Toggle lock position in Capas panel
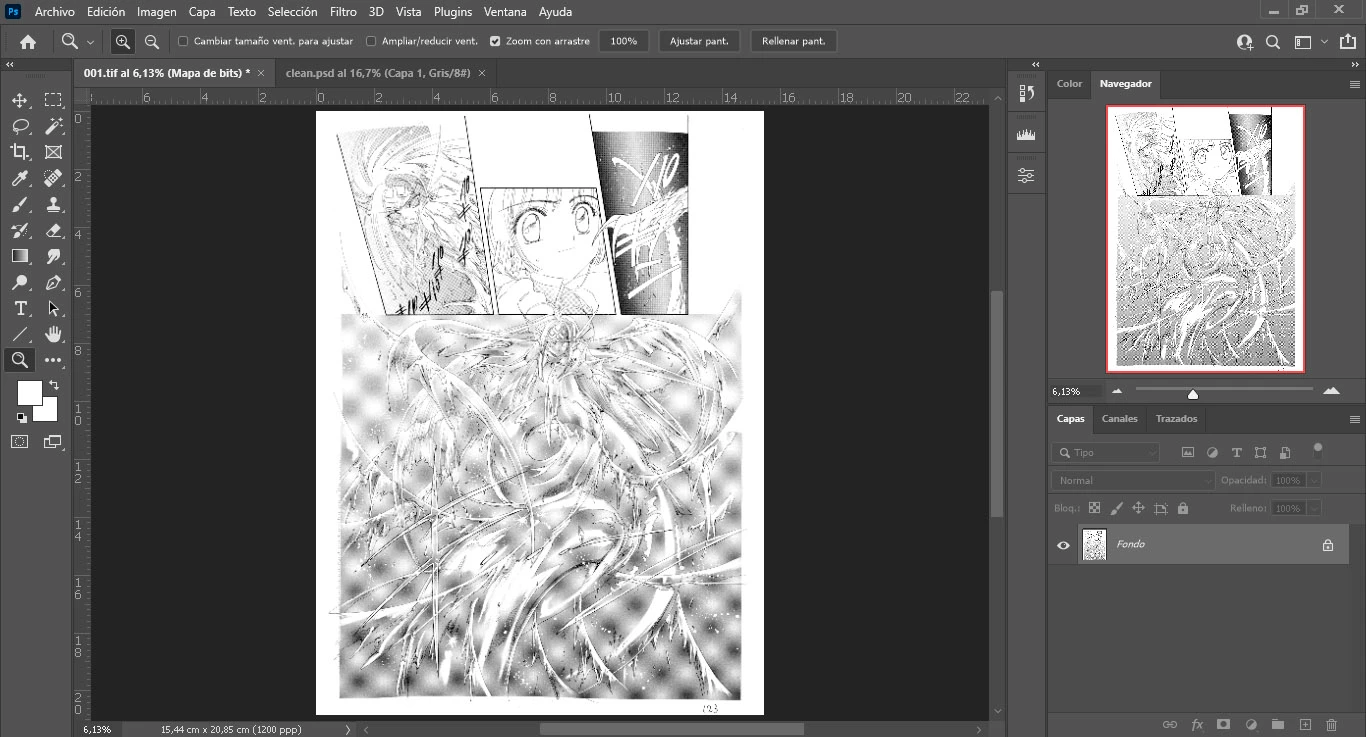The width and height of the screenshot is (1366, 737). (1138, 508)
